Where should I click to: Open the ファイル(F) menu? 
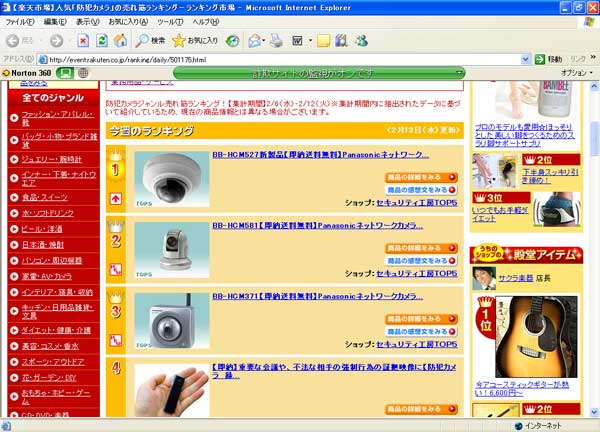(x=20, y=22)
